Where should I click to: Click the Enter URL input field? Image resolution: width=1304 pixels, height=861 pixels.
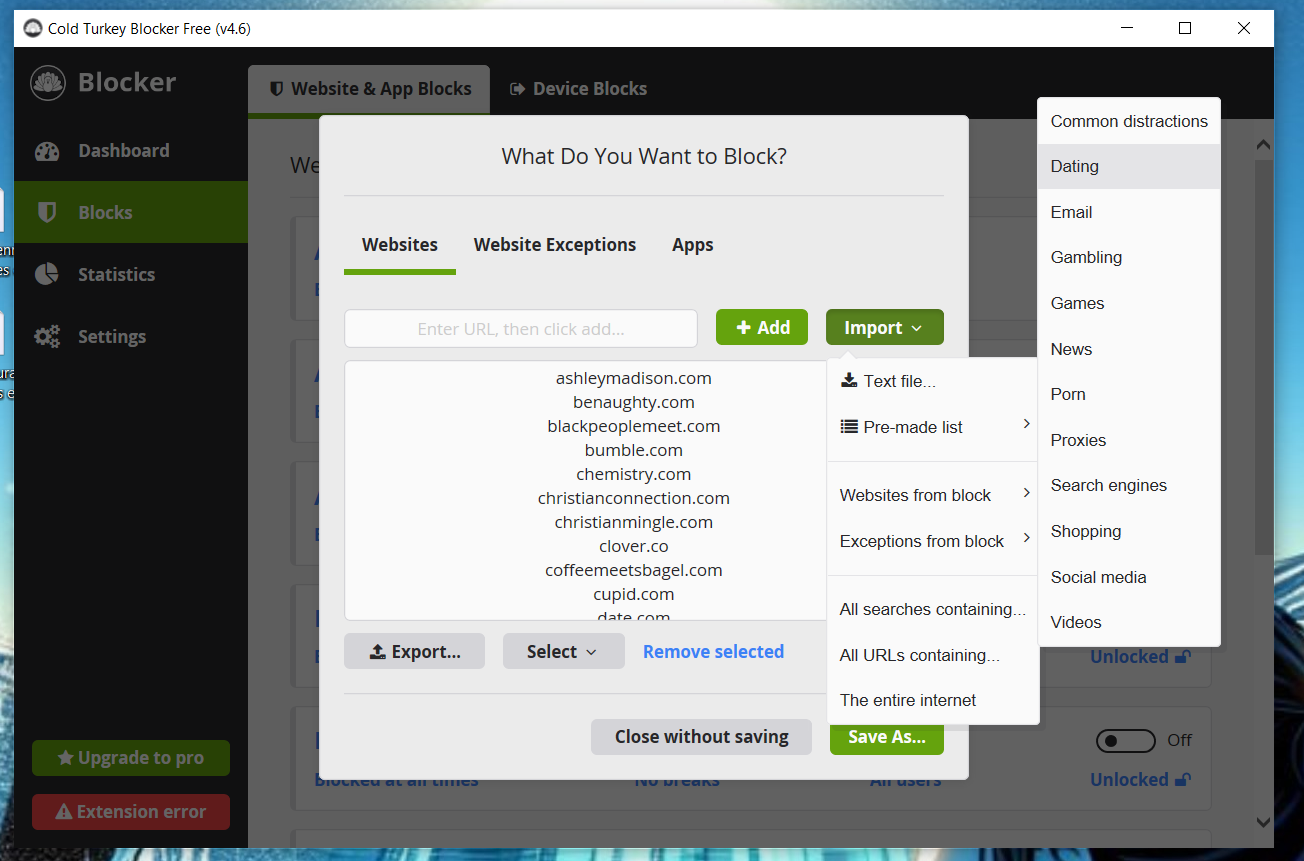(x=521, y=328)
